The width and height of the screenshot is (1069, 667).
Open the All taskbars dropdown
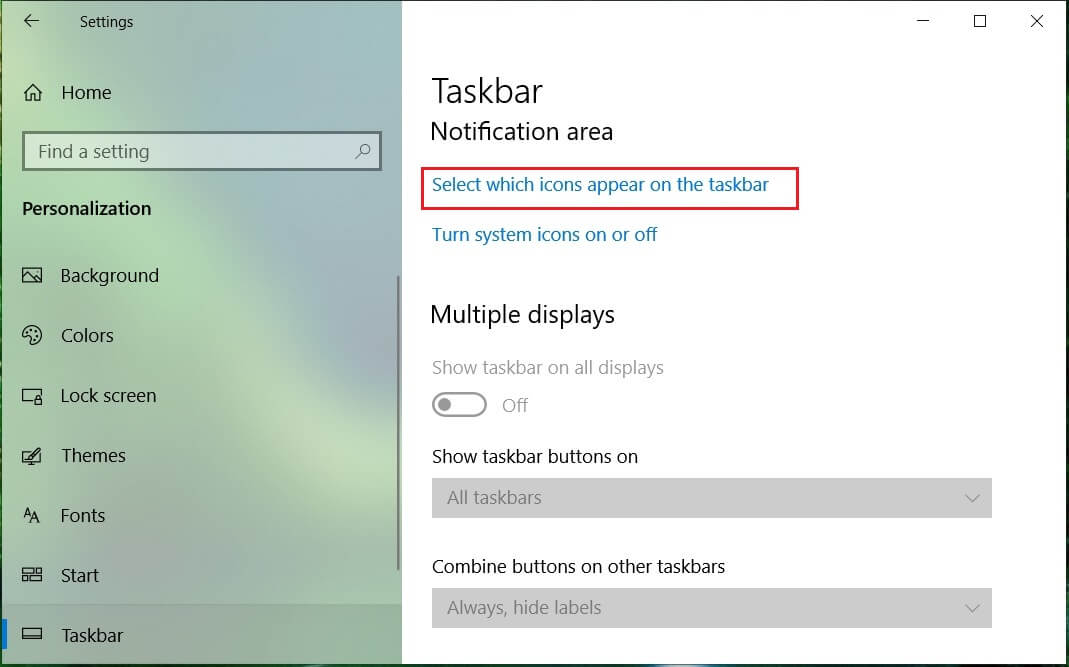point(711,498)
